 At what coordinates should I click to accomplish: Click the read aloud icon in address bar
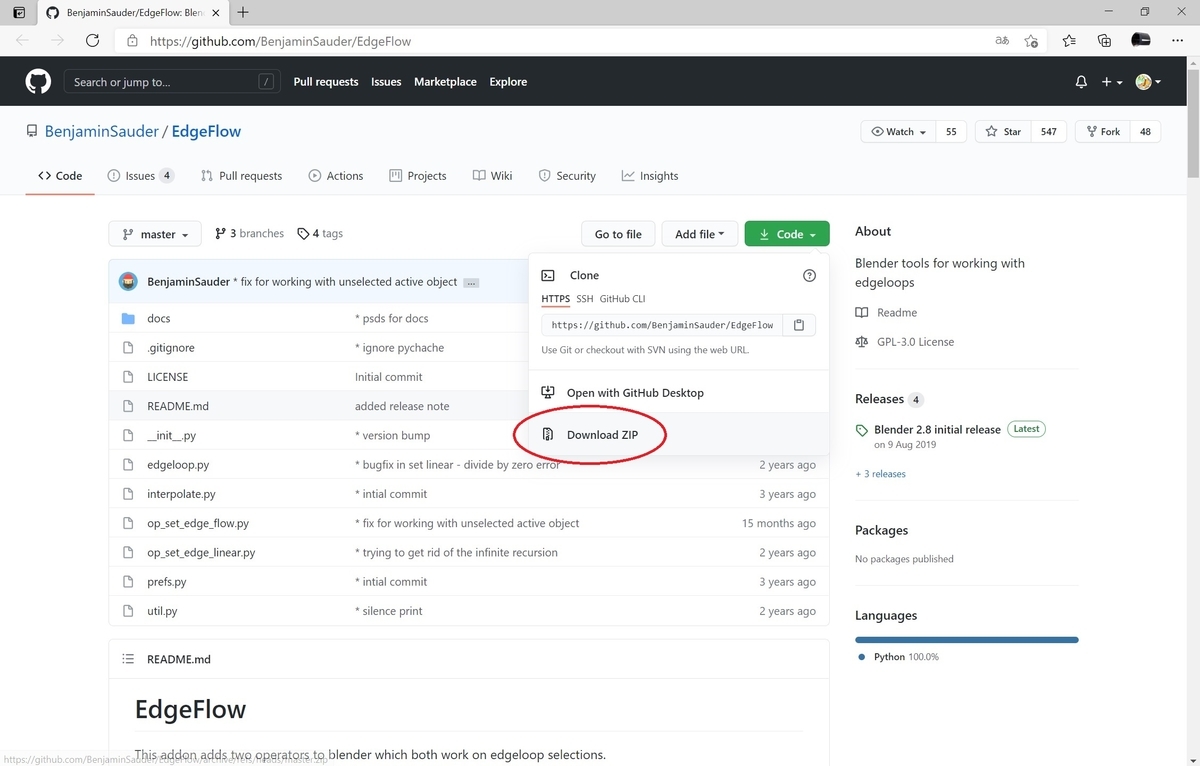1002,41
